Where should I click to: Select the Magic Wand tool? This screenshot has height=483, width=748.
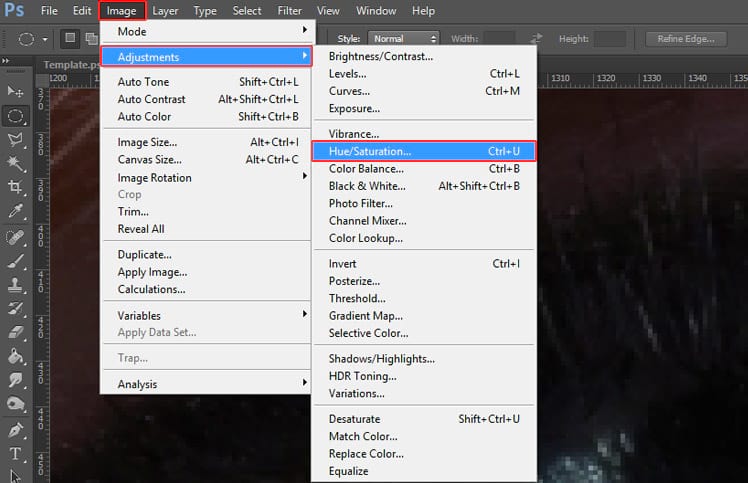(15, 163)
